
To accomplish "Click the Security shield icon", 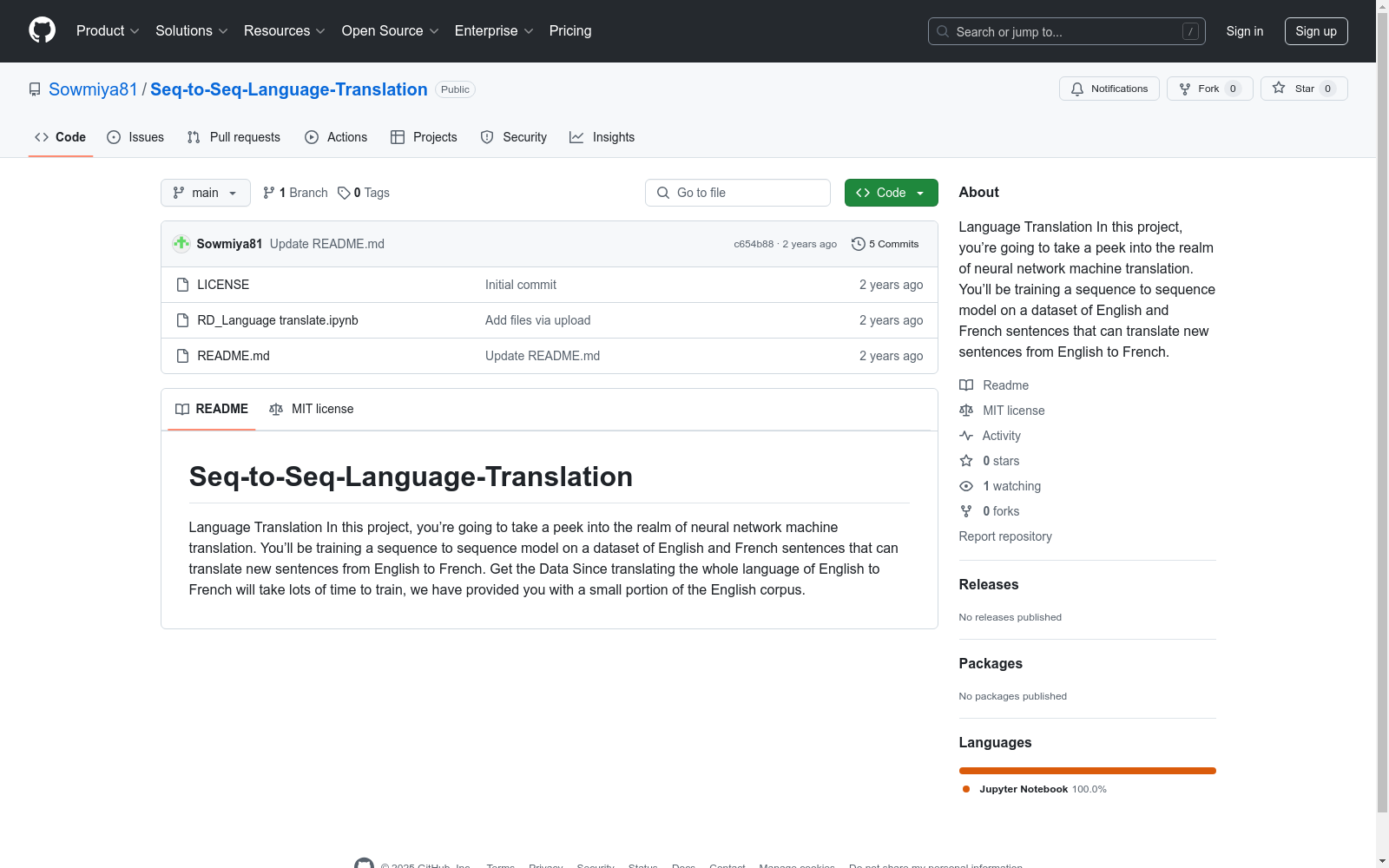I will tap(487, 137).
